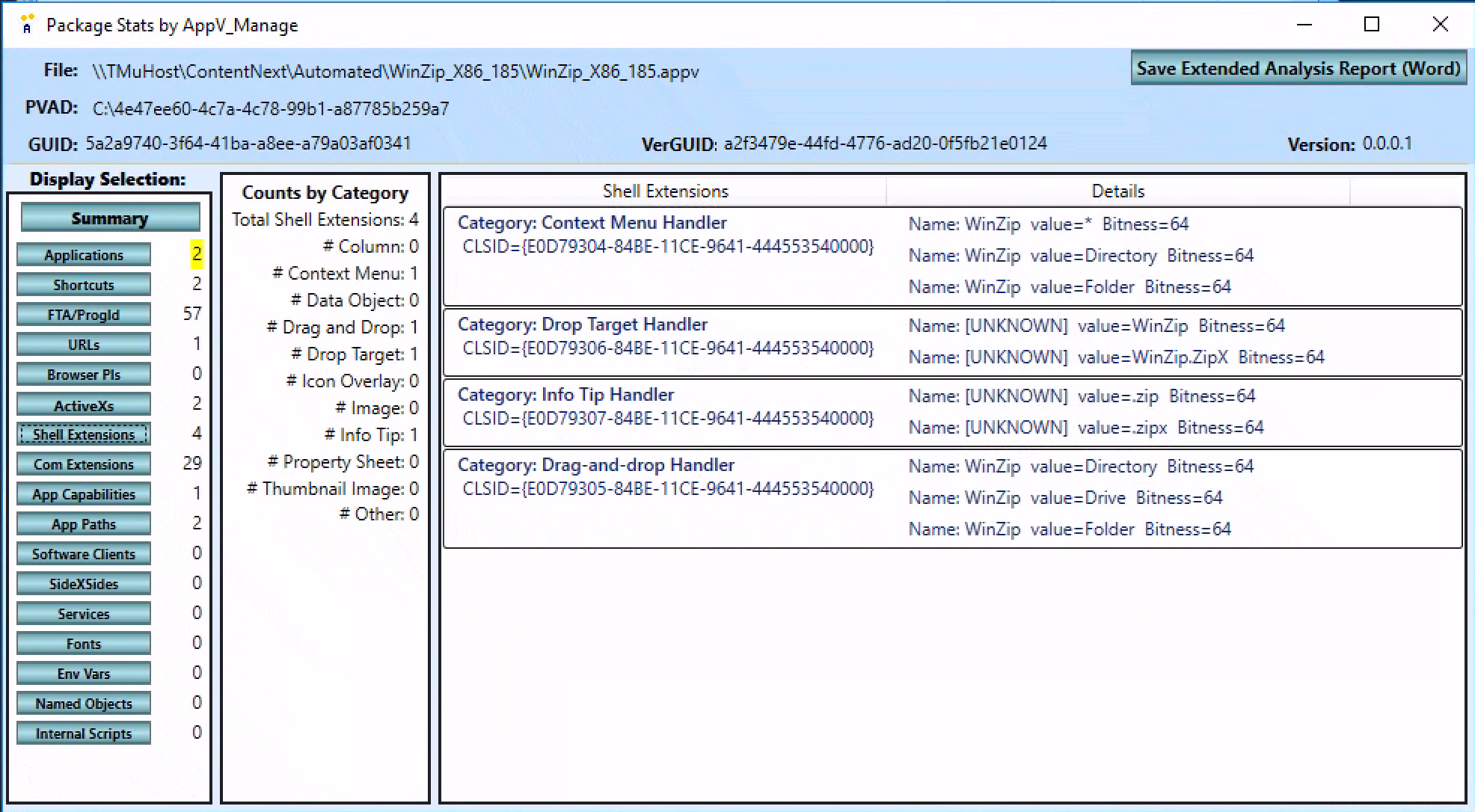
Task: Click 'value=.zipx' detail line
Action: pos(1086,428)
